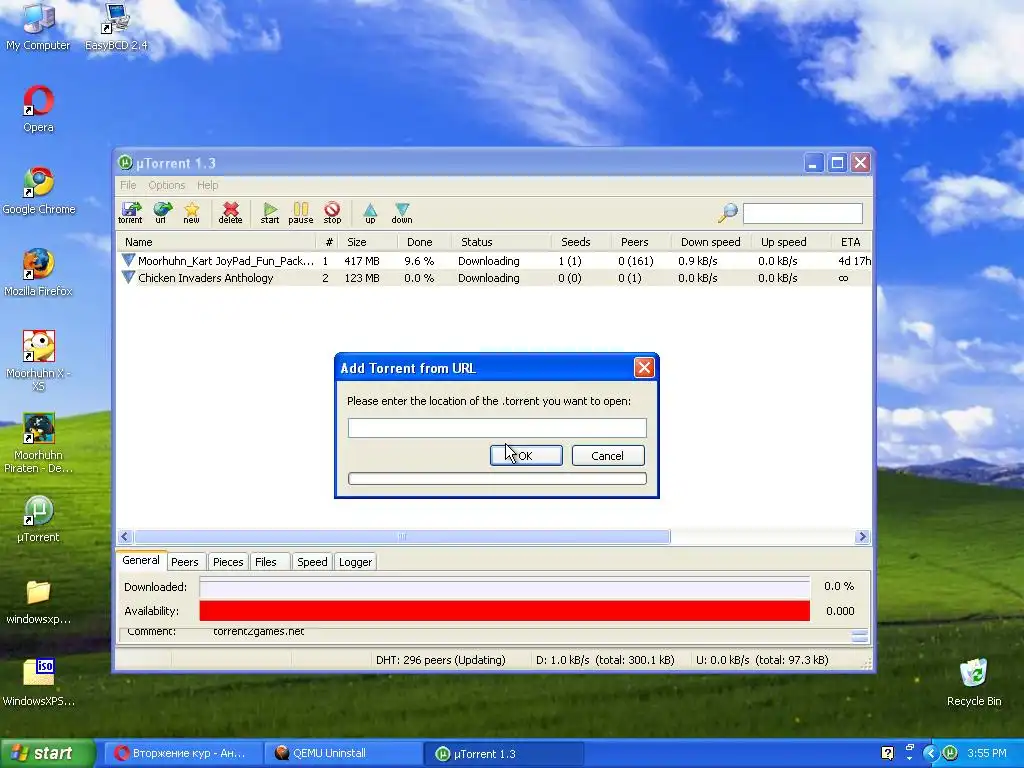Click the New torrent star icon

(x=191, y=212)
